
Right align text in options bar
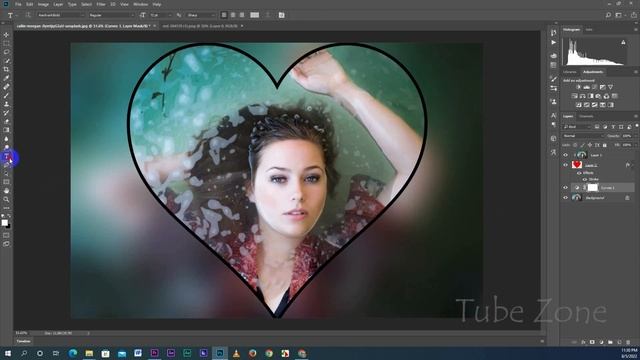(242, 15)
